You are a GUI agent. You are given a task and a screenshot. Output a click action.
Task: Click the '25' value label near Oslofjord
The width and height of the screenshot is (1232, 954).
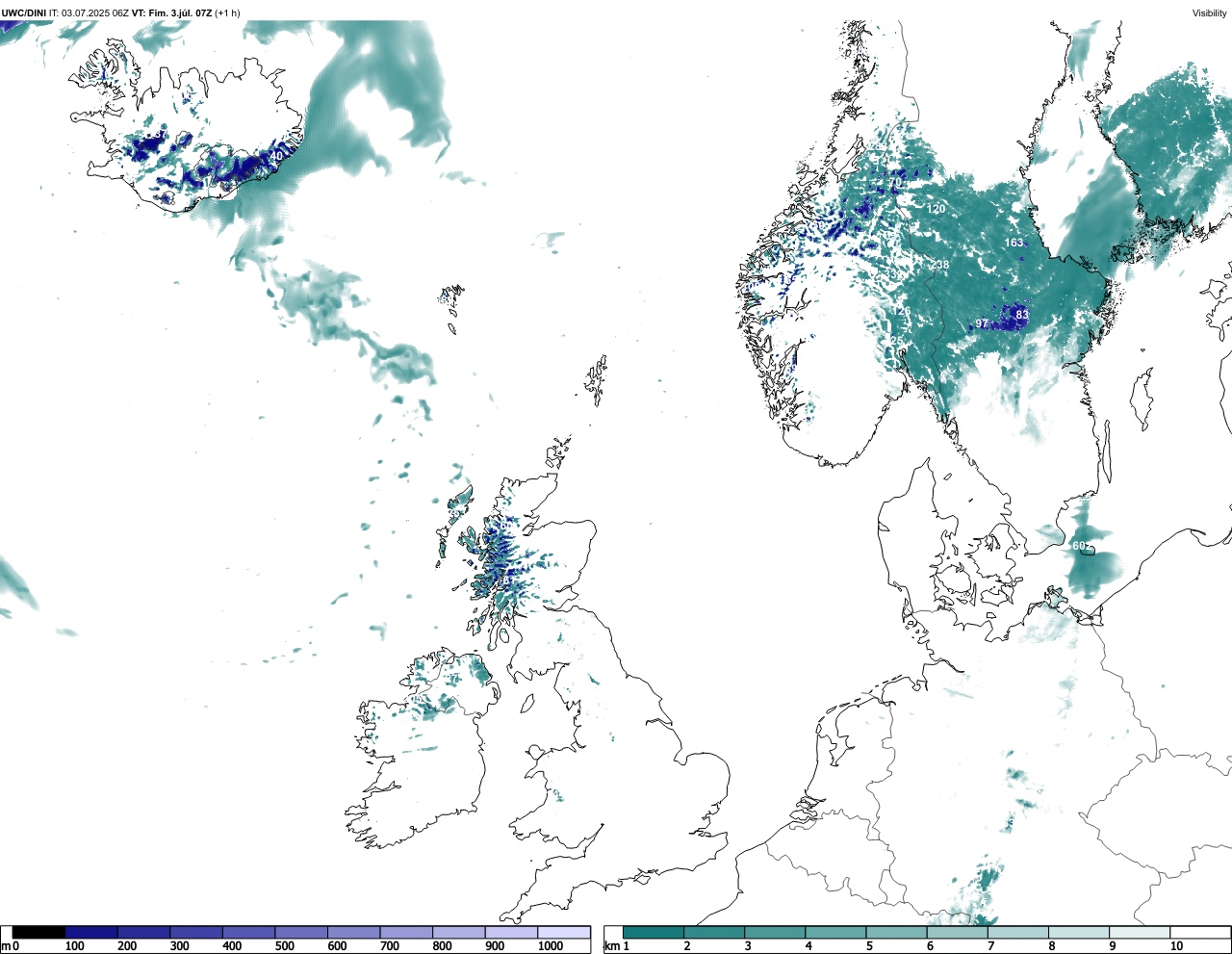pos(897,341)
